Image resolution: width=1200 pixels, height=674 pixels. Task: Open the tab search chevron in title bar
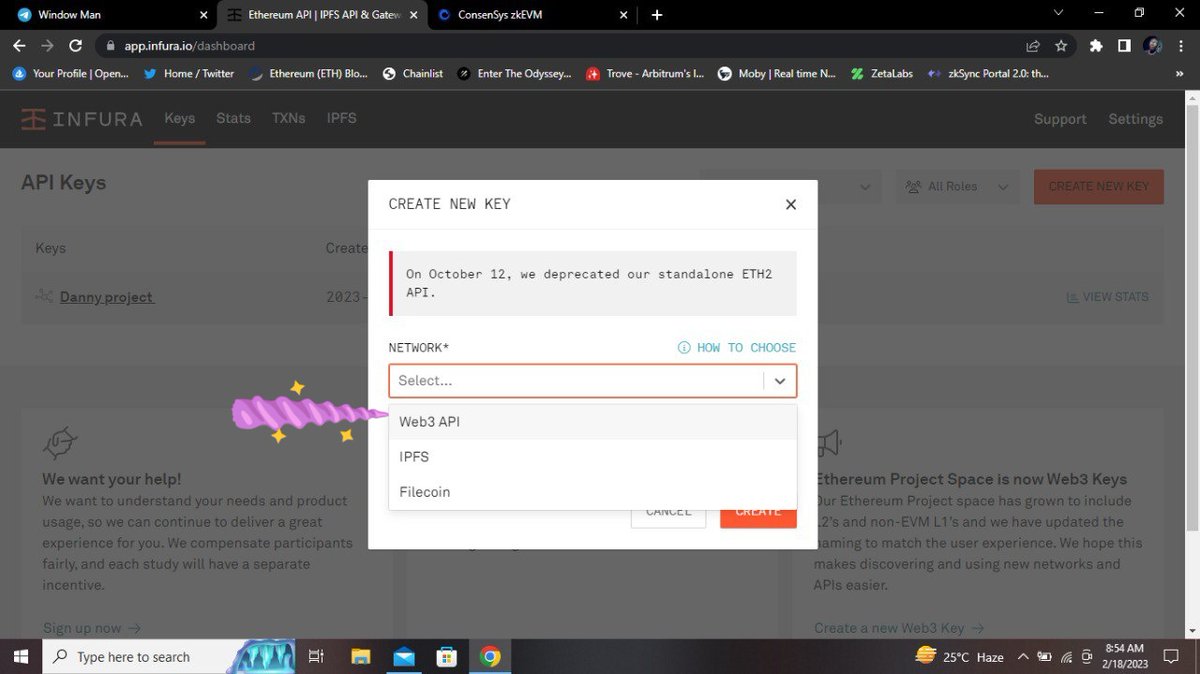pyautogui.click(x=1059, y=14)
